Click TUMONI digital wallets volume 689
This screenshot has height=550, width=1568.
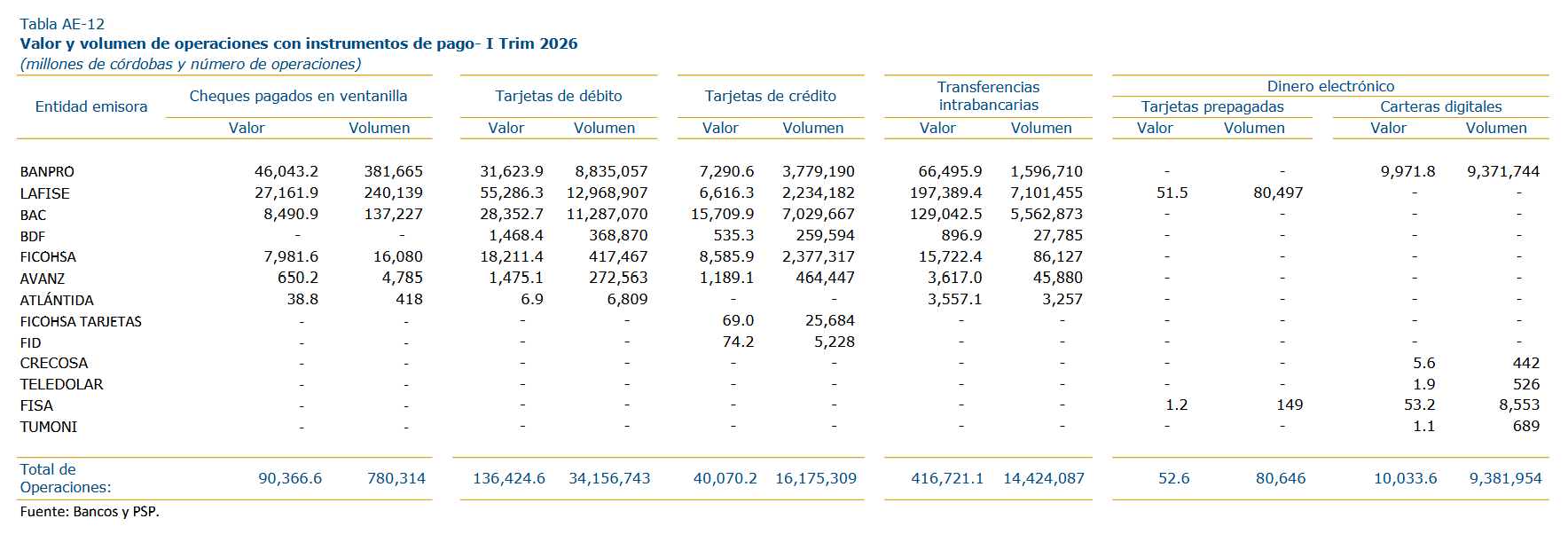pyautogui.click(x=1525, y=426)
